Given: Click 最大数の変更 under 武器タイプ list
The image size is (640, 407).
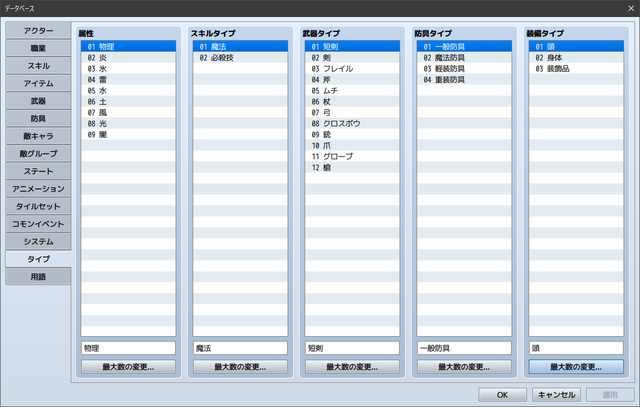Looking at the screenshot, I should pos(352,367).
